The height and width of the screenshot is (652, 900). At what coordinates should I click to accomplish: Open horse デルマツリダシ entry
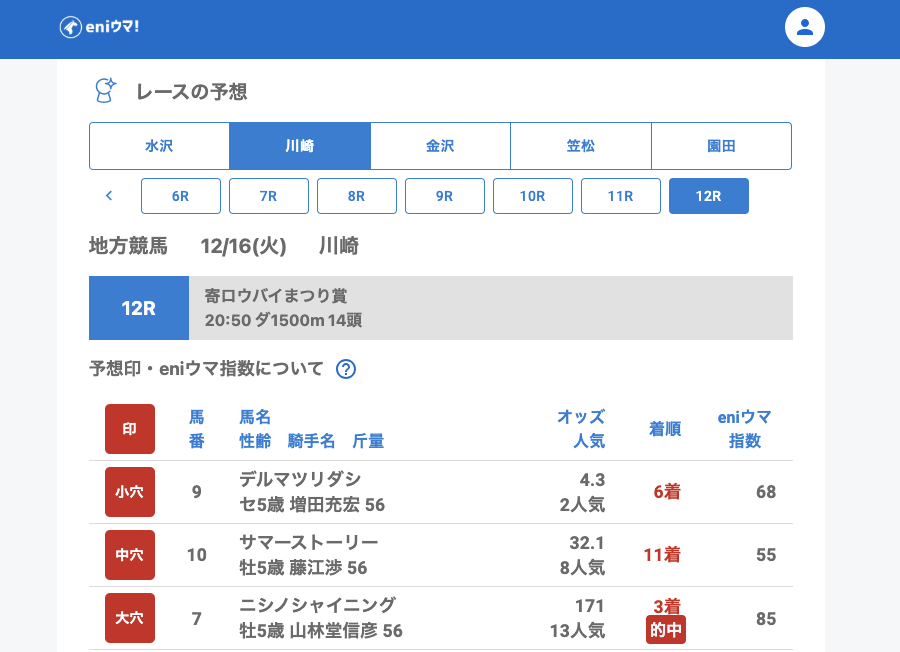pyautogui.click(x=300, y=479)
